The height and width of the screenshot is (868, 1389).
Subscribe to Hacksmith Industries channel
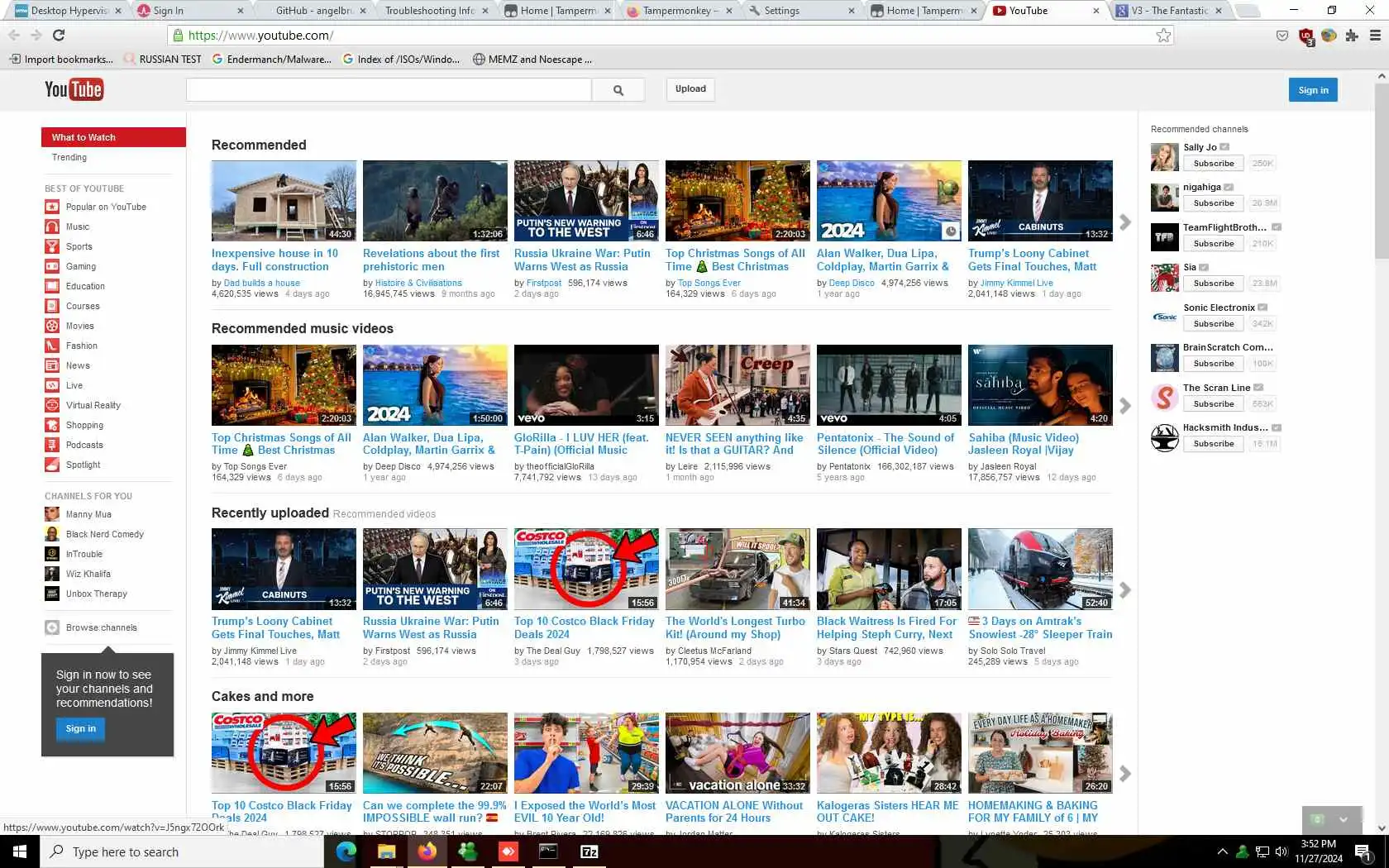click(x=1214, y=444)
